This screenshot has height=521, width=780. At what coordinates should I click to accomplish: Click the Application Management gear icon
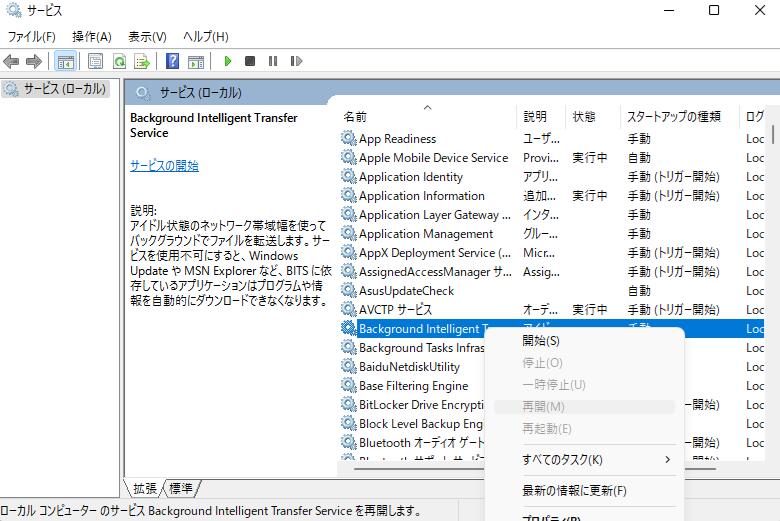tap(349, 233)
